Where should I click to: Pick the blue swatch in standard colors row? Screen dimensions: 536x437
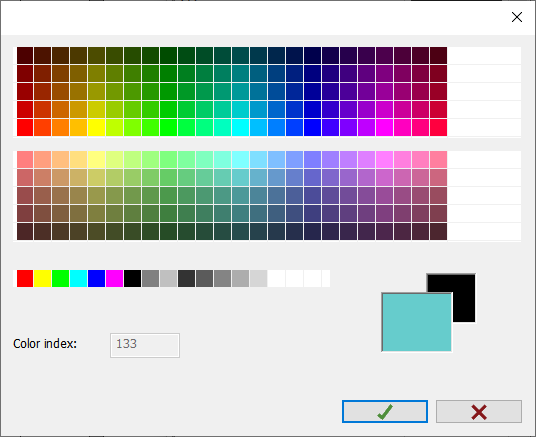point(96,278)
